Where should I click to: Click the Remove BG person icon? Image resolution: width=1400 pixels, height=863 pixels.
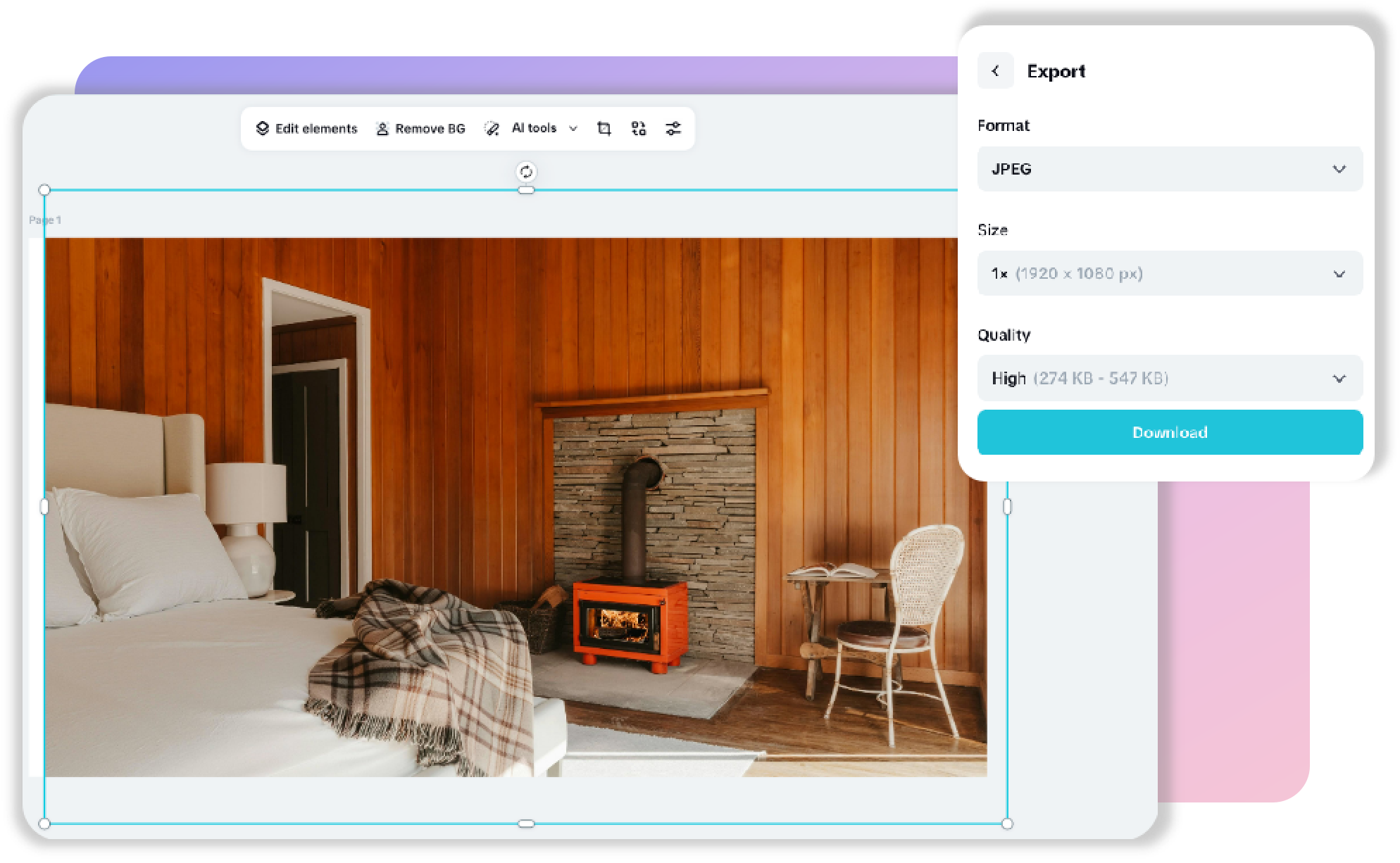pos(382,129)
